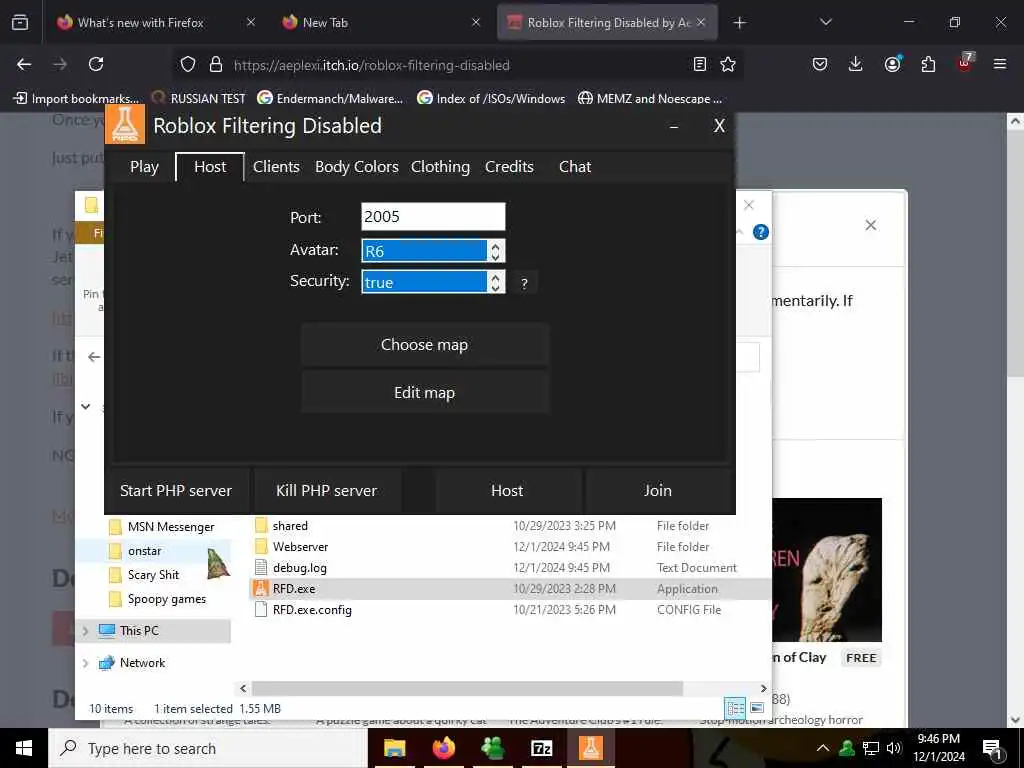Click Explorer back arrow
Image resolution: width=1024 pixels, height=768 pixels.
[x=94, y=357]
